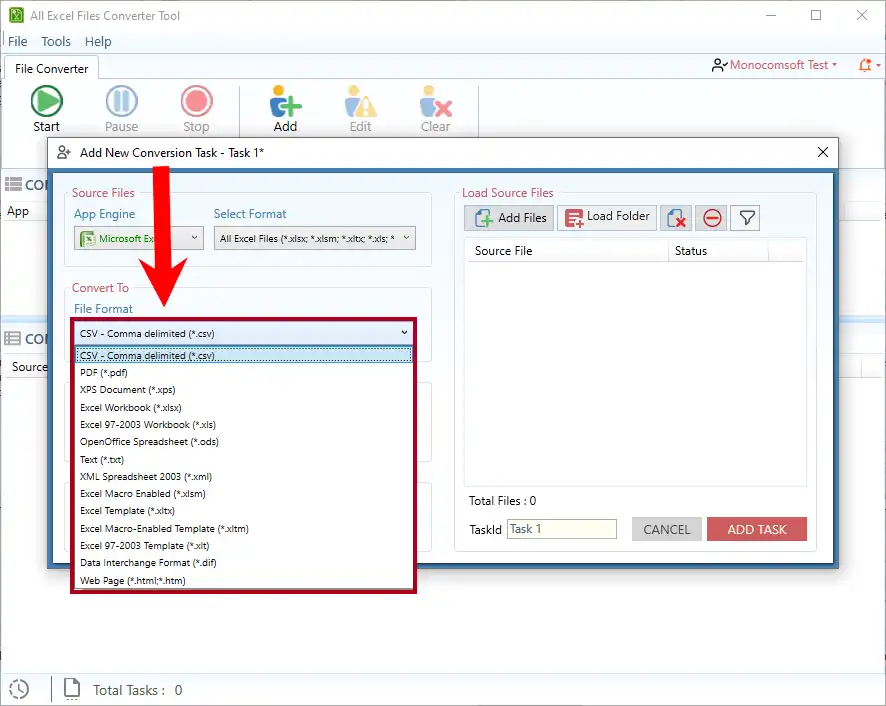Screen dimensions: 886x706
Task: Click the Status column header
Action: pyautogui.click(x=718, y=250)
